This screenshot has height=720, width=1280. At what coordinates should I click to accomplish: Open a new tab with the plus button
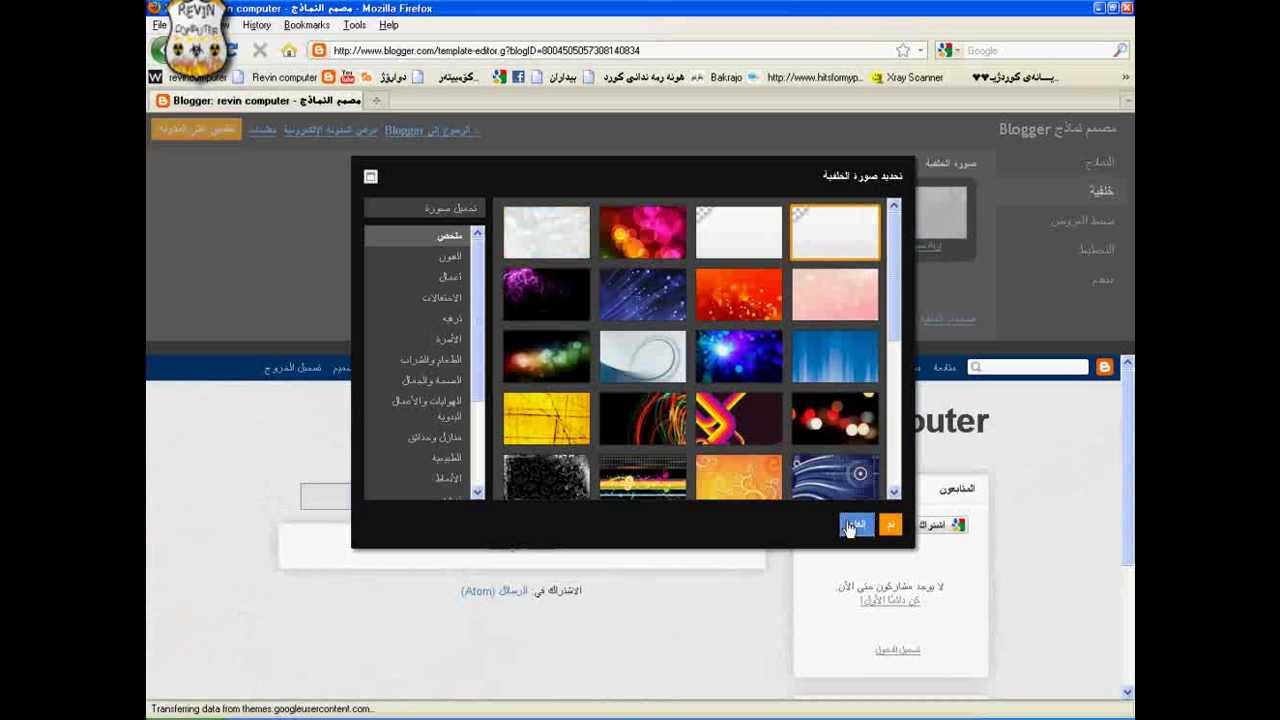click(376, 100)
